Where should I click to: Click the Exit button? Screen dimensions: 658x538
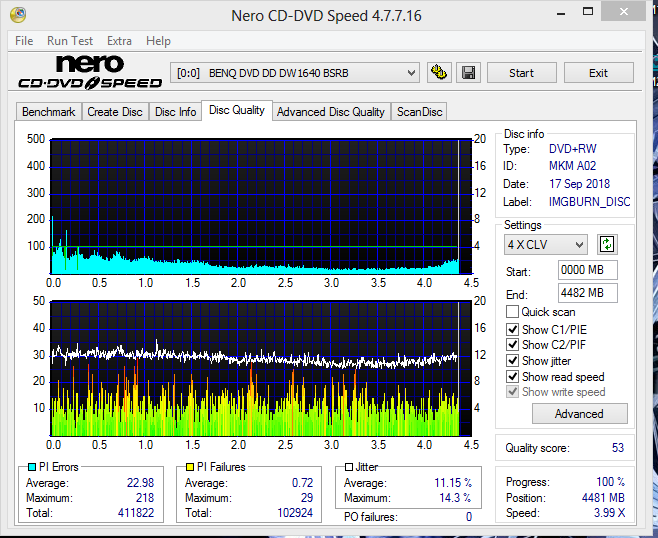598,73
